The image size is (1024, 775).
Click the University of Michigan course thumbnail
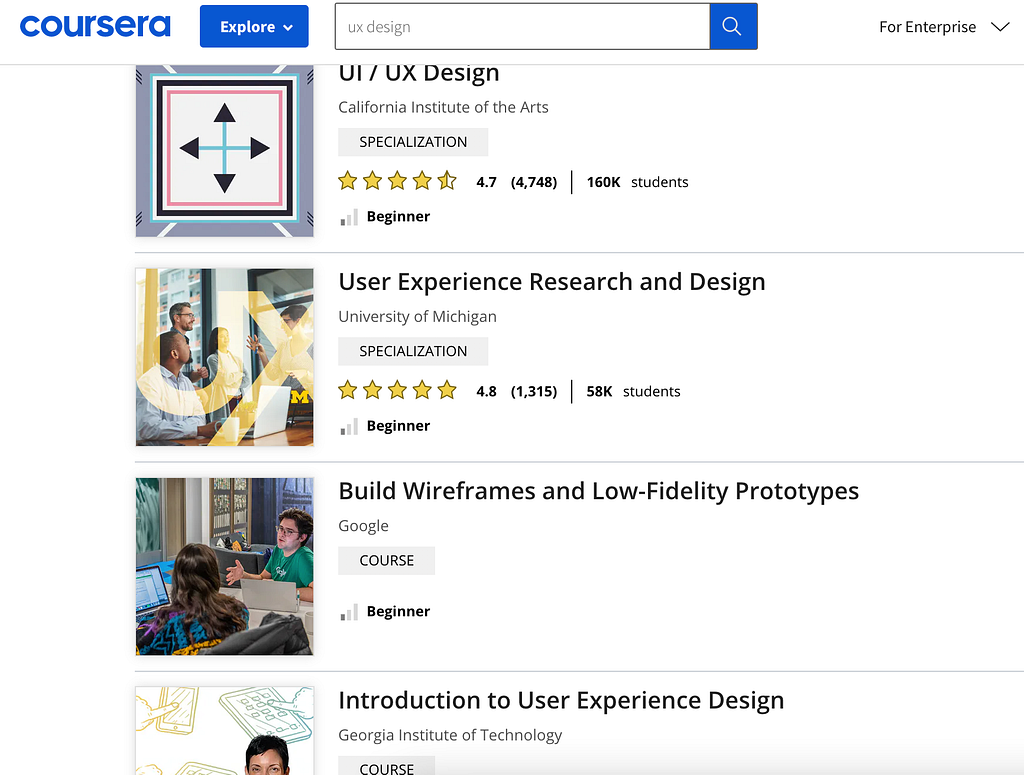225,357
